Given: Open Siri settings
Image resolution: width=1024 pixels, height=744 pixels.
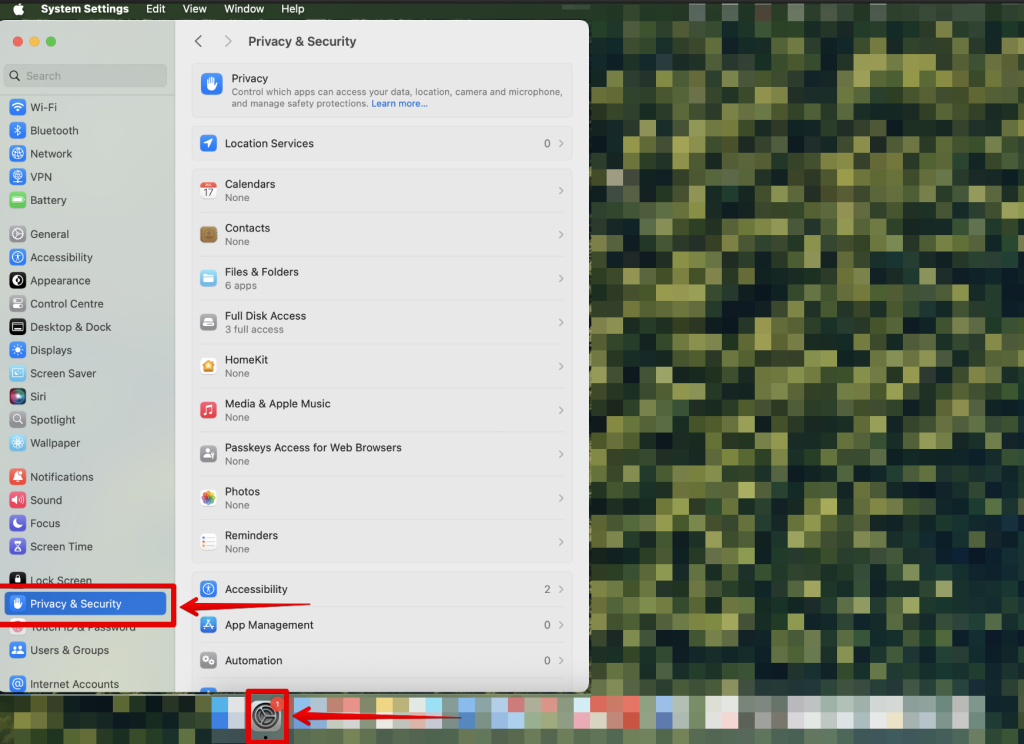Looking at the screenshot, I should point(86,396).
